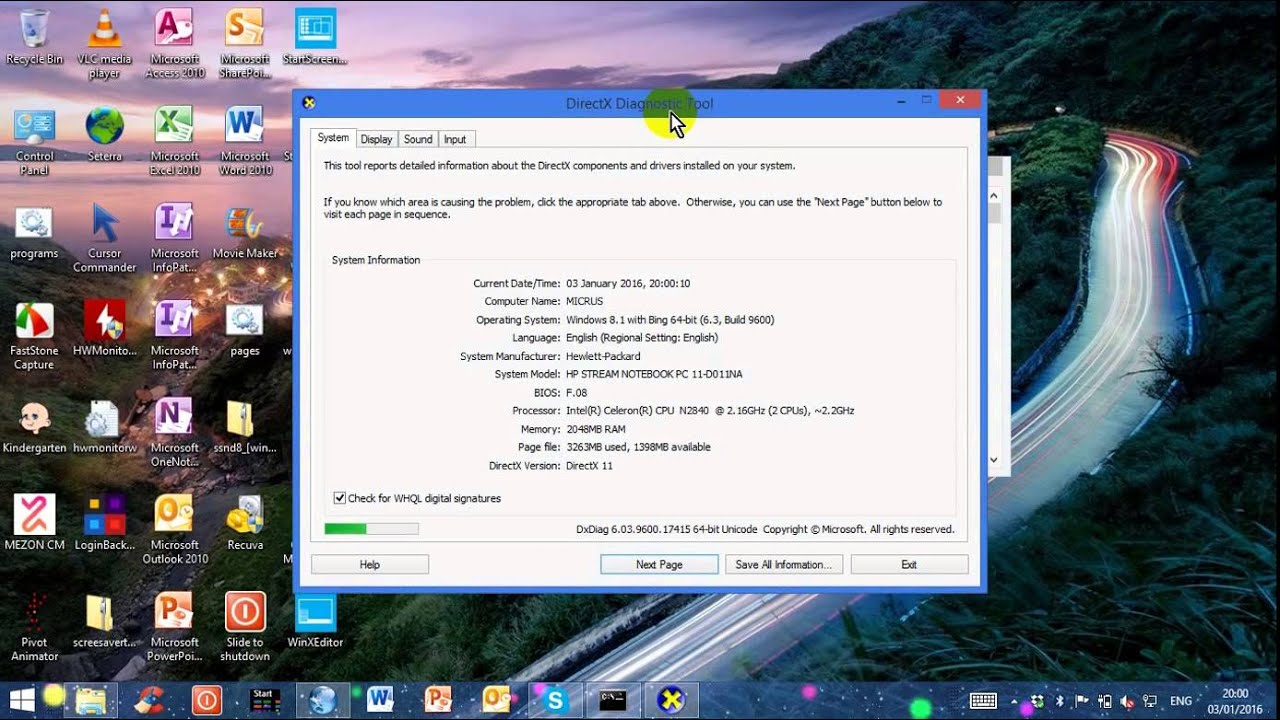1280x720 pixels.
Task: Open LoginBack desktop icon
Action: click(104, 523)
